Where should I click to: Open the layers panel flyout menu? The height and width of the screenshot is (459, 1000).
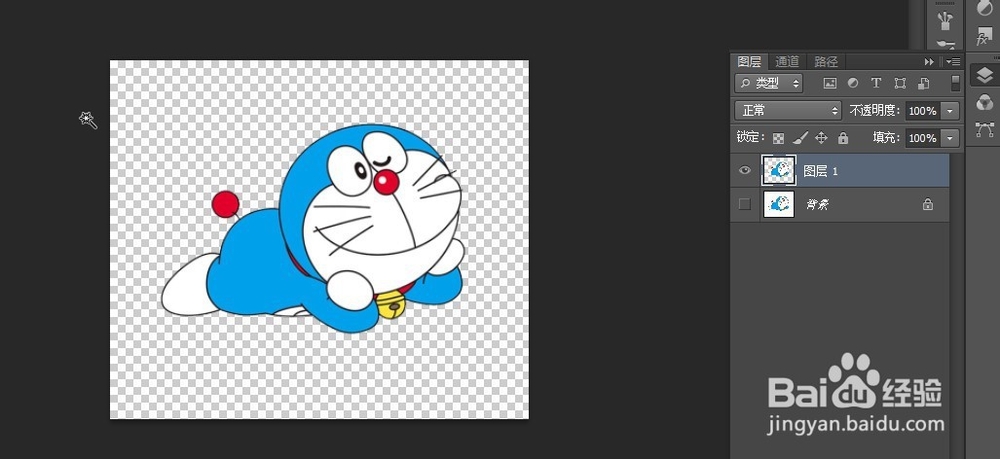(953, 62)
